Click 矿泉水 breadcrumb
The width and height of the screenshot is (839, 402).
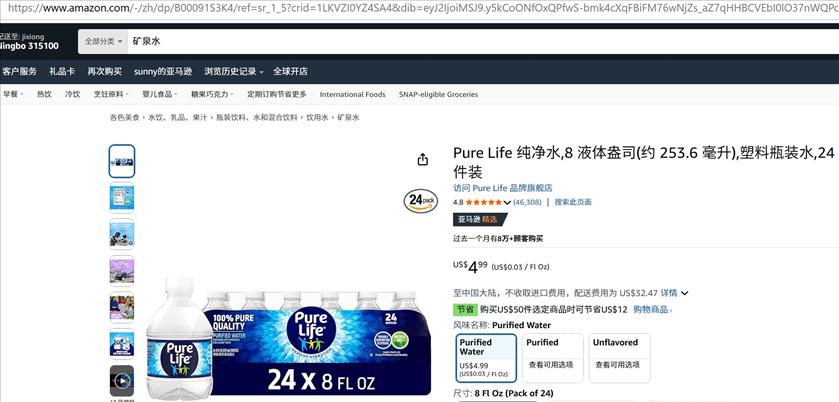pos(348,117)
